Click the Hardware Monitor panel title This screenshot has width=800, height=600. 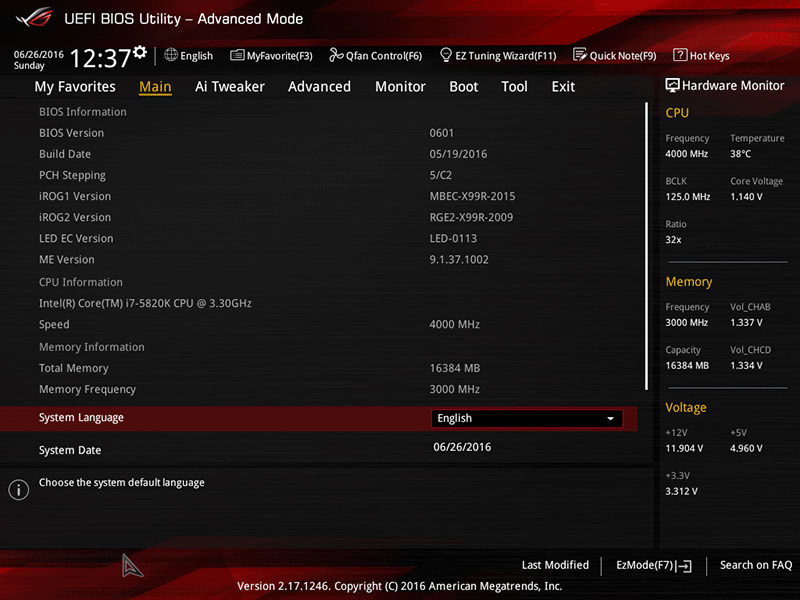pos(733,85)
